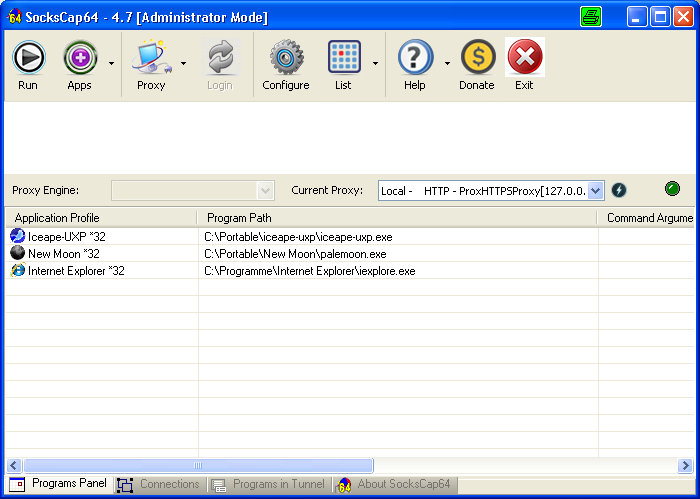
Task: Click the green status indicator light
Action: click(x=672, y=189)
